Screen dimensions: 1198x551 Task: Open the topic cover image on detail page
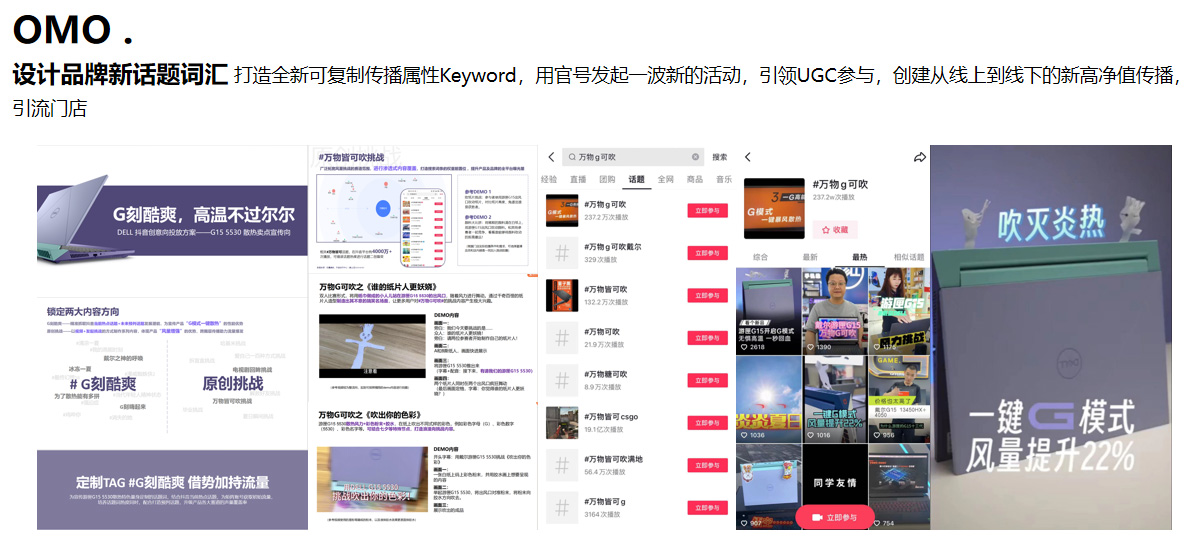(774, 208)
